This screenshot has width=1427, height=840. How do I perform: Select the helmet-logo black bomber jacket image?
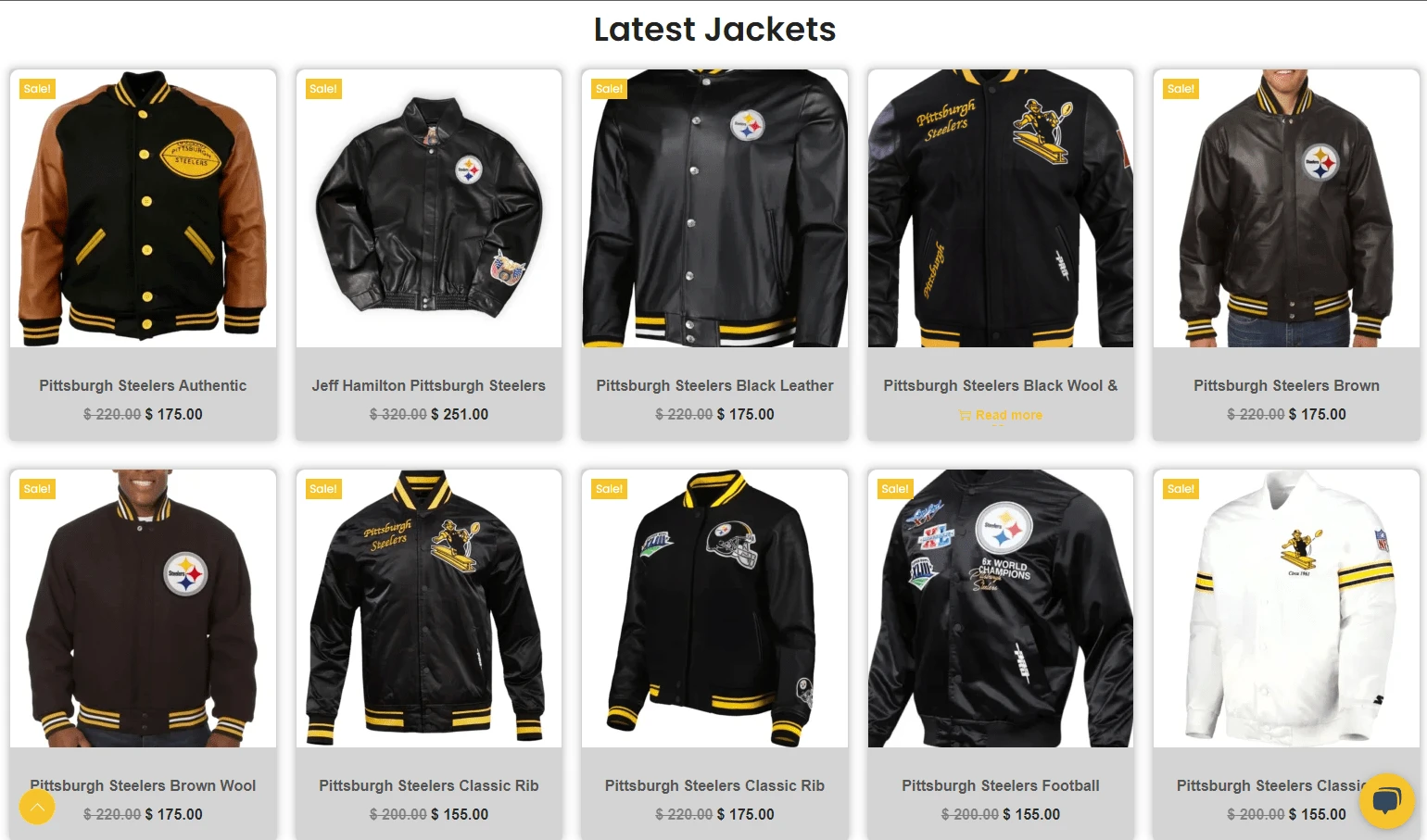pos(714,608)
